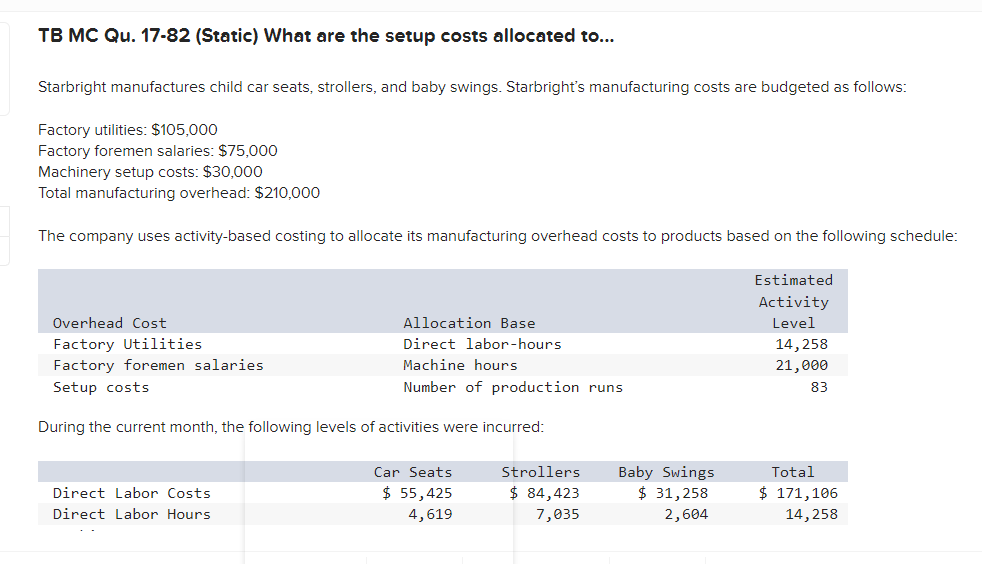Click the Total manufacturing overhead $210,000 line

point(179,193)
